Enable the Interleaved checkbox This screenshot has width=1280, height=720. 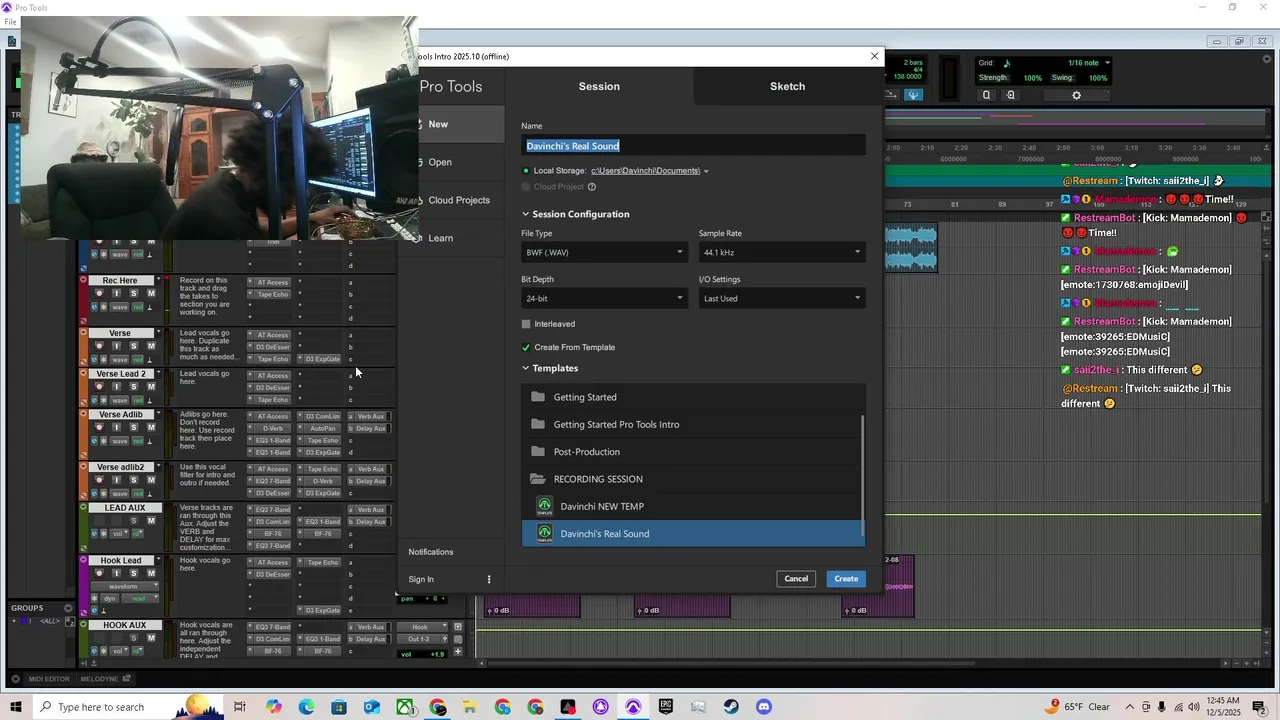526,324
